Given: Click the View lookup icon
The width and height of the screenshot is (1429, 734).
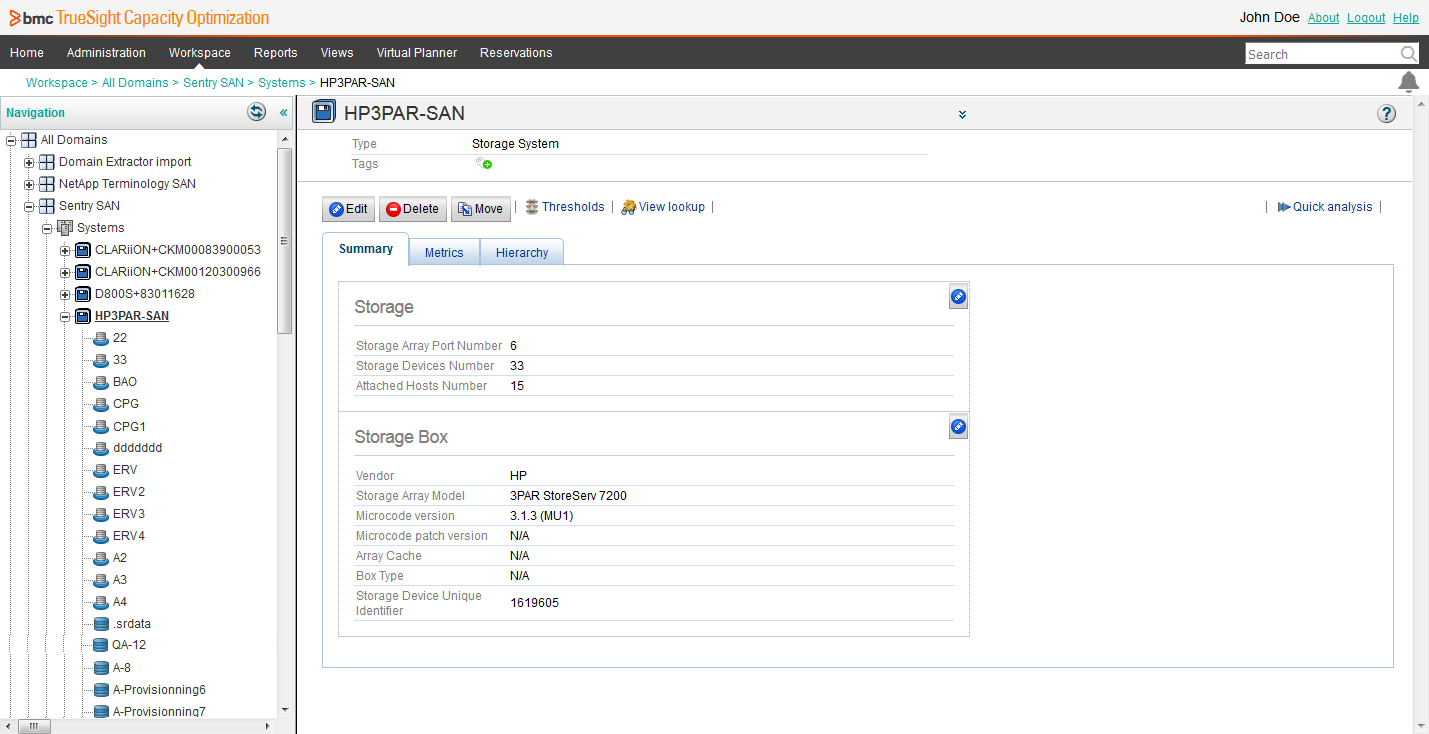Looking at the screenshot, I should (x=628, y=207).
